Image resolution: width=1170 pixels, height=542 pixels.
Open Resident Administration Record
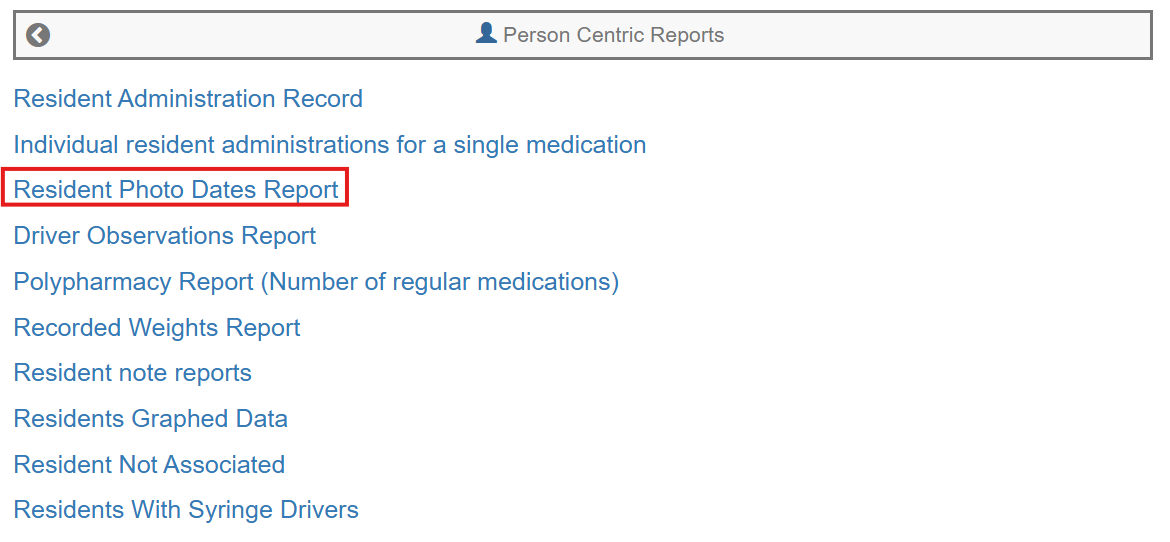coord(188,99)
